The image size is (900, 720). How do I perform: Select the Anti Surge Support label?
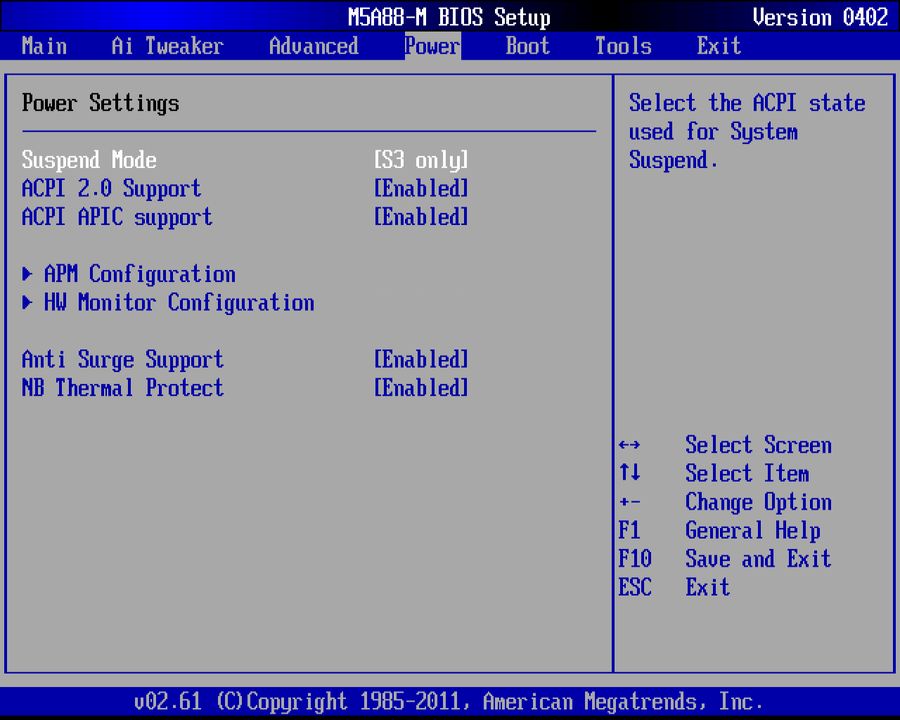(x=122, y=359)
